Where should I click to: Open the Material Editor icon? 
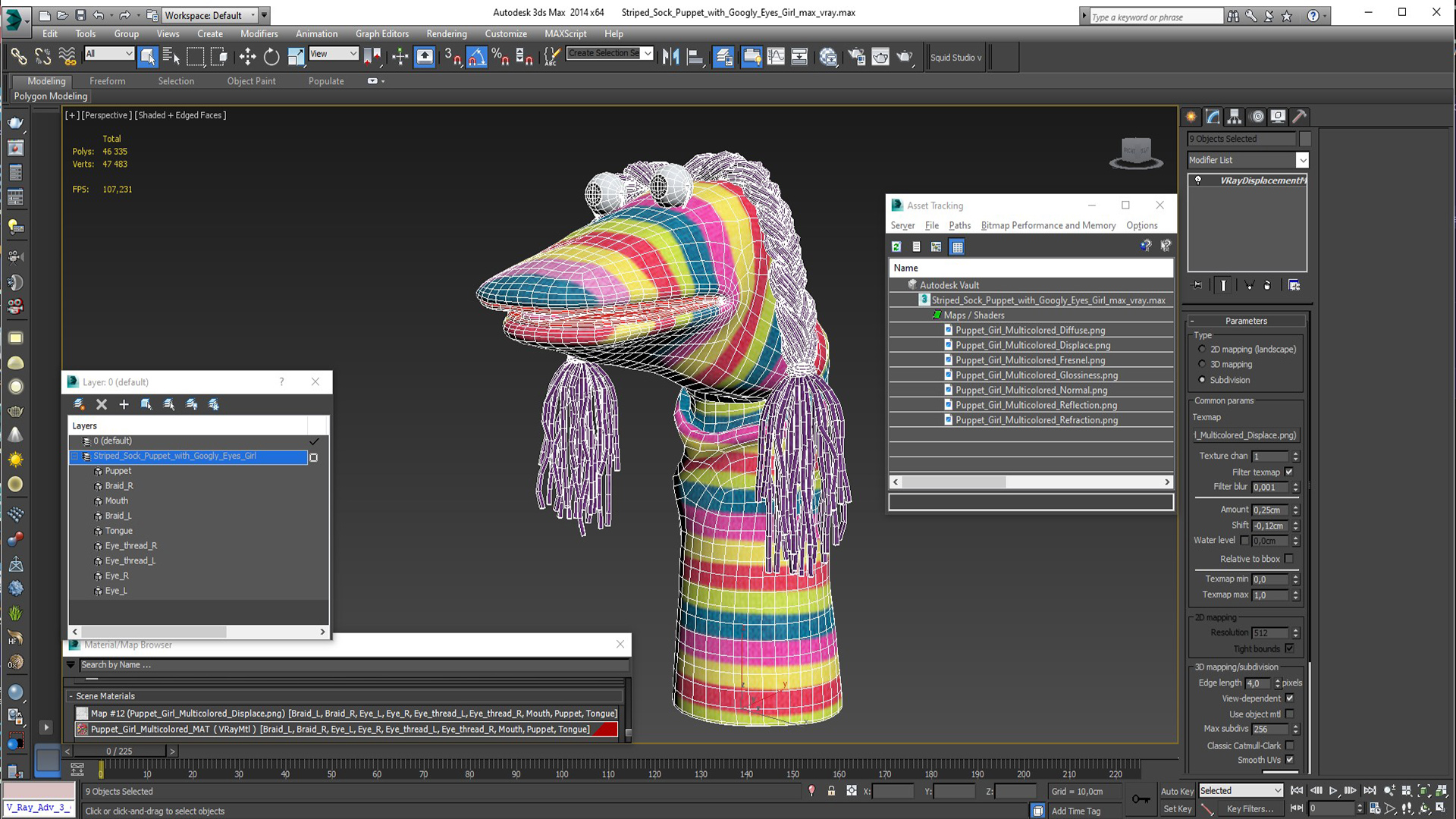(x=828, y=57)
